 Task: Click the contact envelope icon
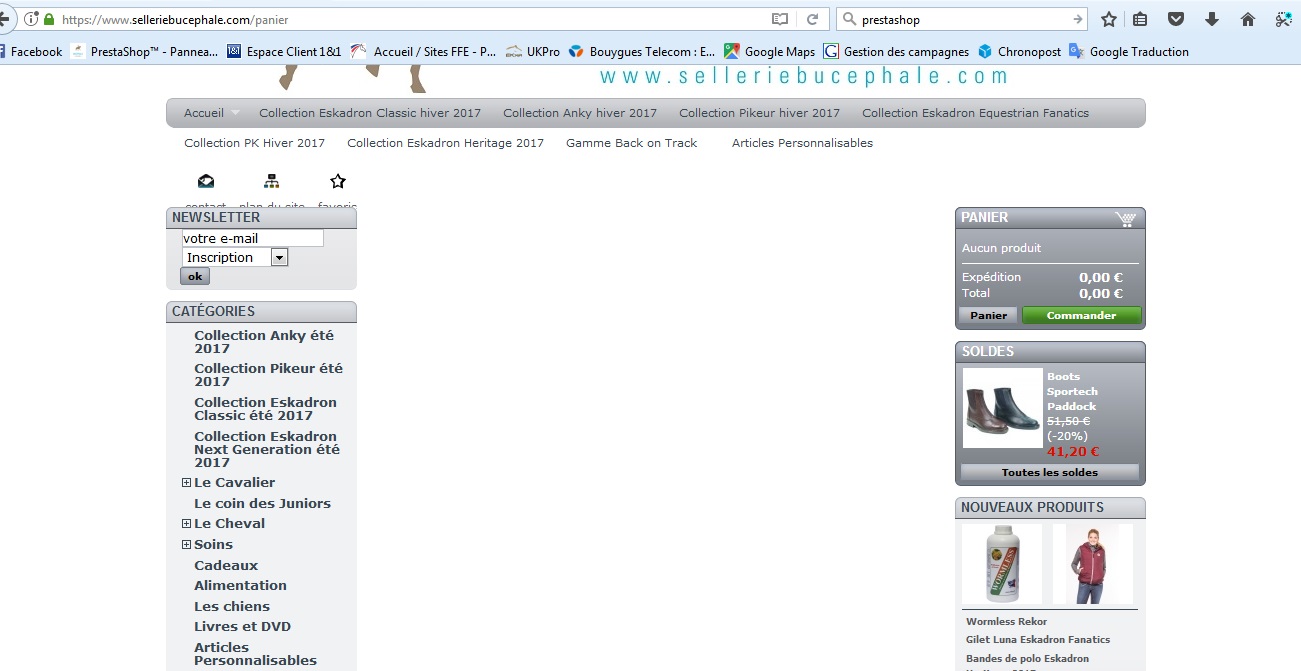pos(205,181)
